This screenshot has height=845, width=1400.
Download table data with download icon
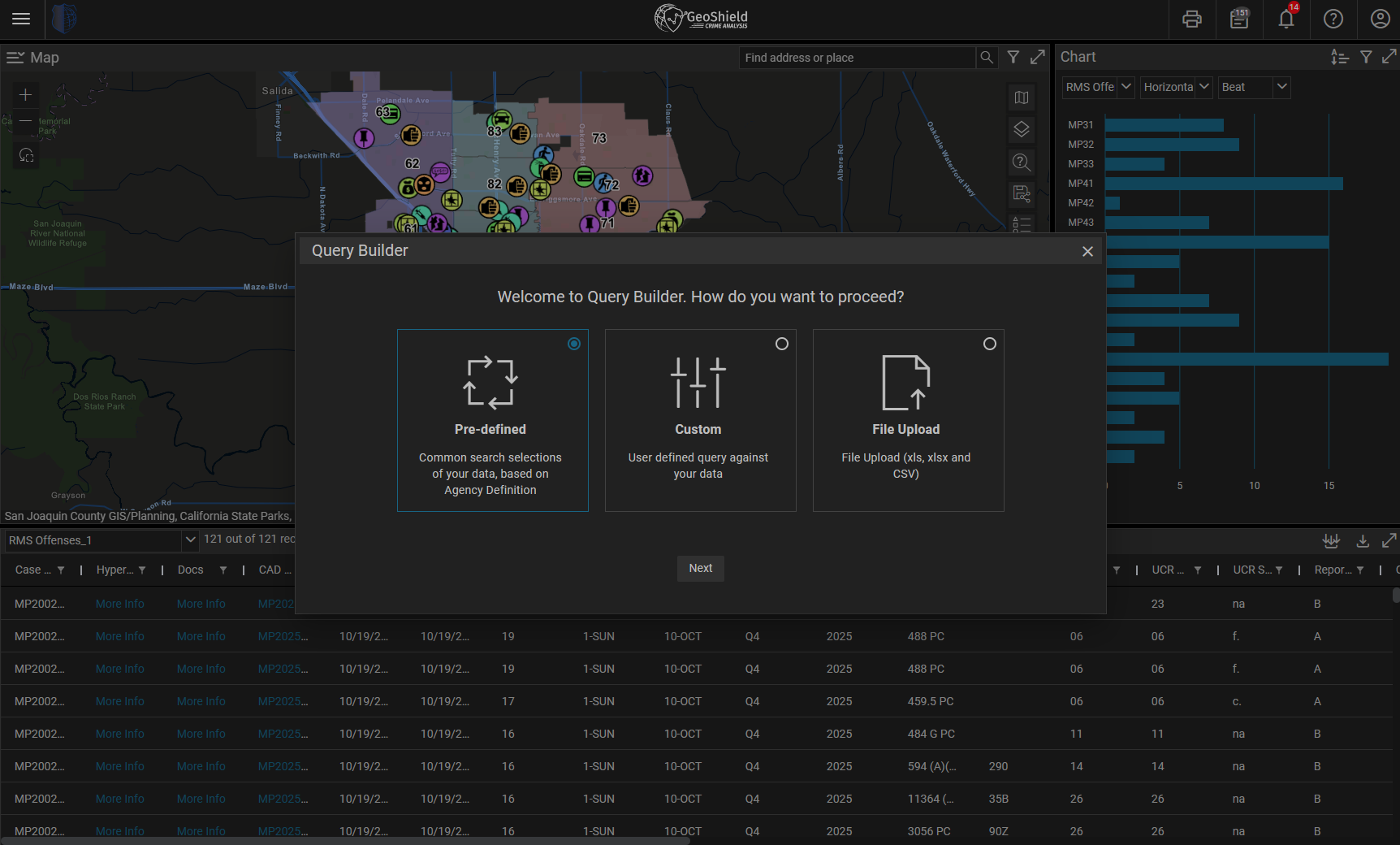click(1363, 541)
